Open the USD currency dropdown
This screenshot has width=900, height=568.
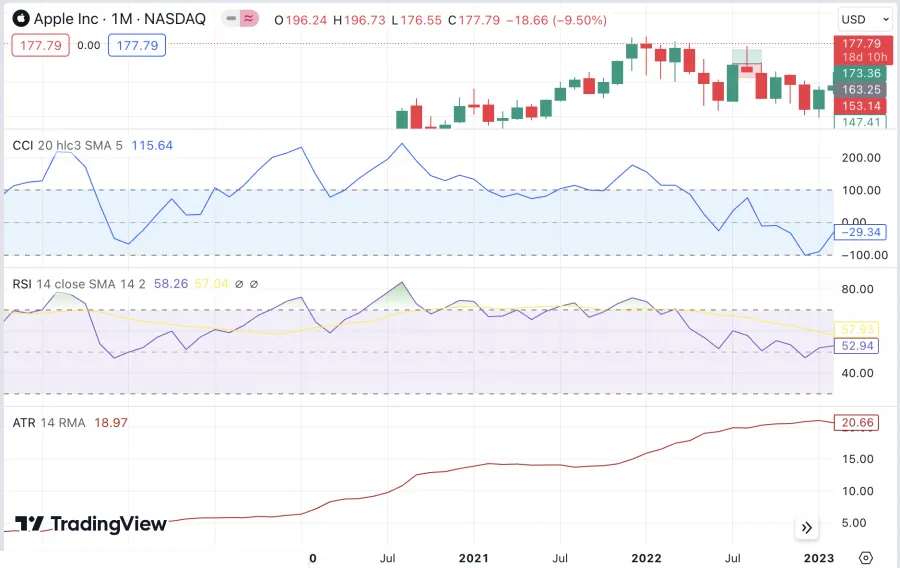(864, 19)
